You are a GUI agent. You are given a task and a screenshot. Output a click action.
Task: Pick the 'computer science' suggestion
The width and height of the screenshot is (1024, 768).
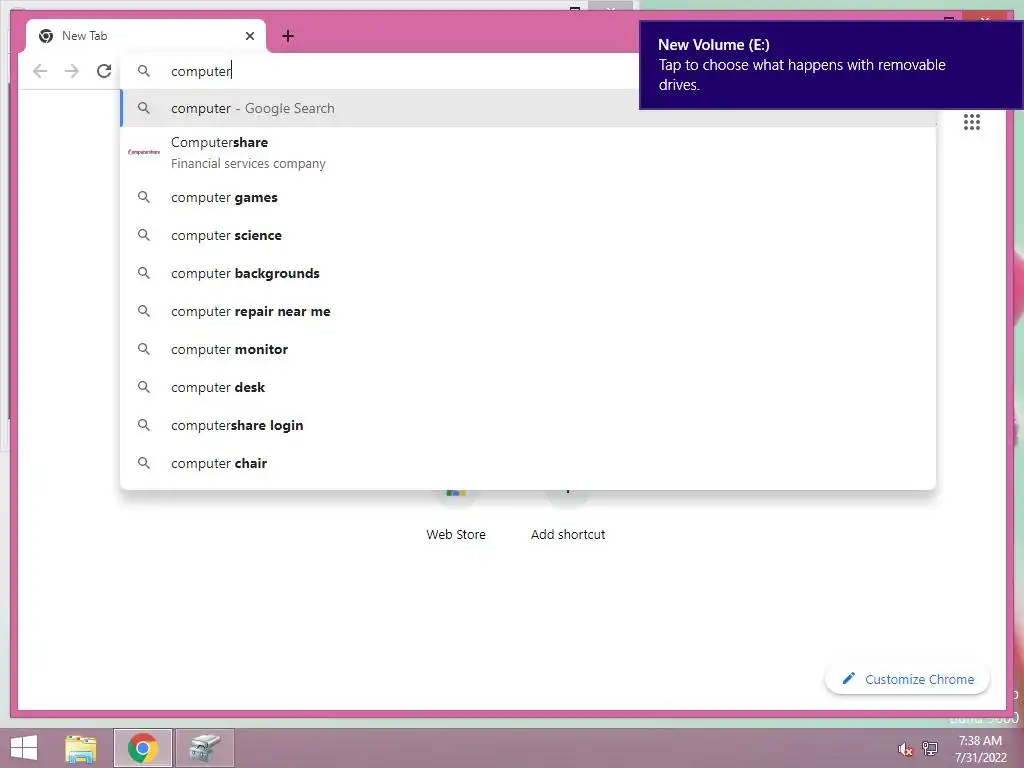tap(528, 235)
